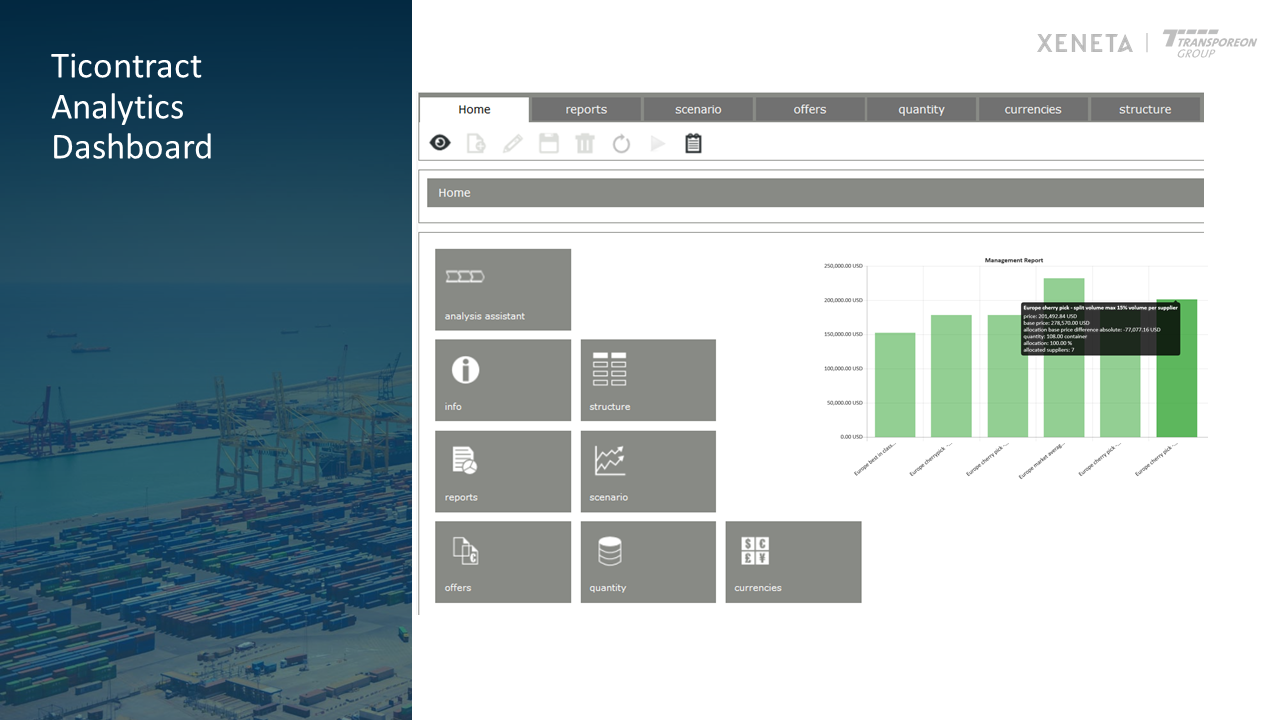Open the info tile
This screenshot has height=720, width=1280.
click(x=503, y=380)
